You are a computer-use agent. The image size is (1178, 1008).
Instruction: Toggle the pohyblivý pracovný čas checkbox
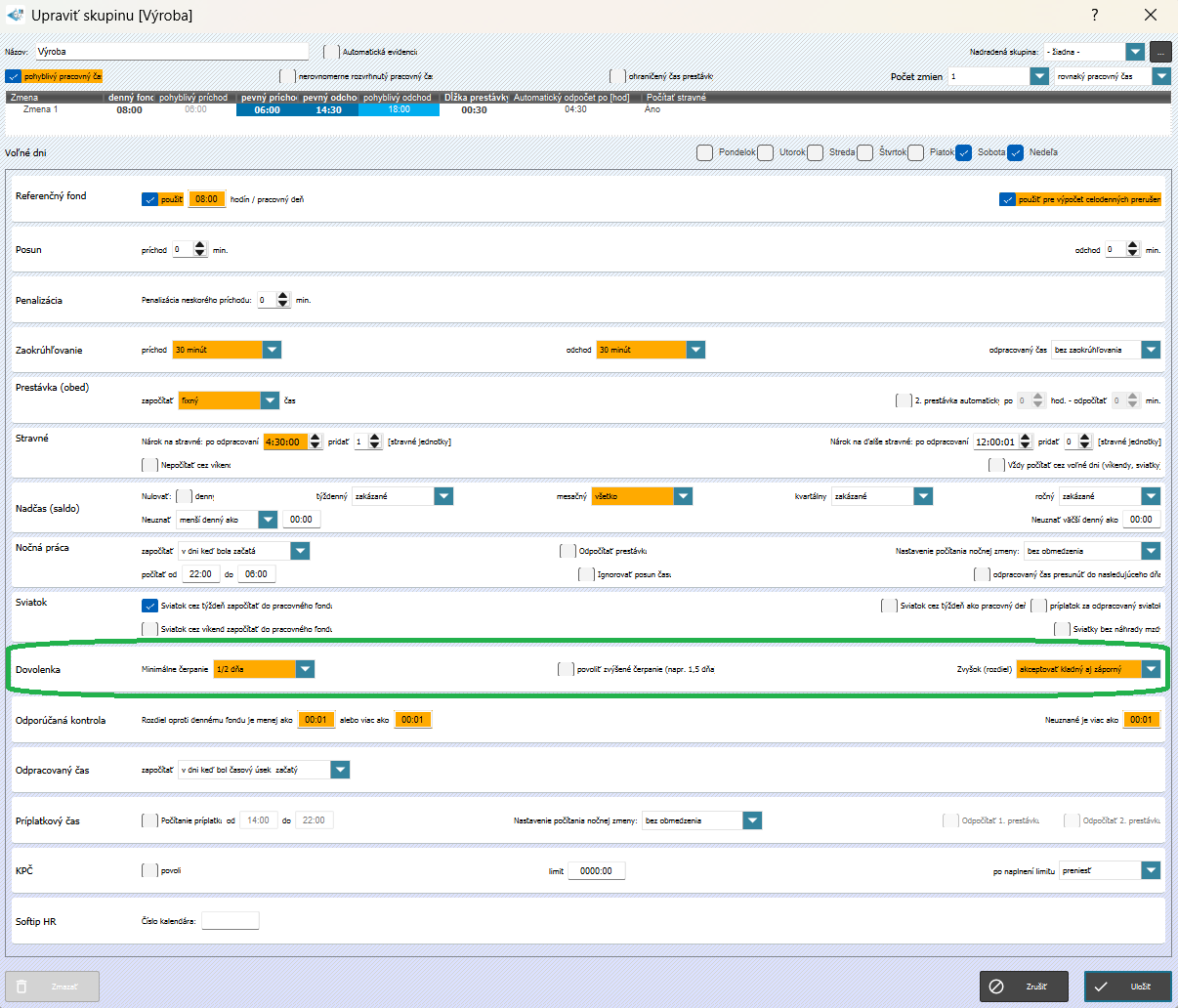coord(14,76)
